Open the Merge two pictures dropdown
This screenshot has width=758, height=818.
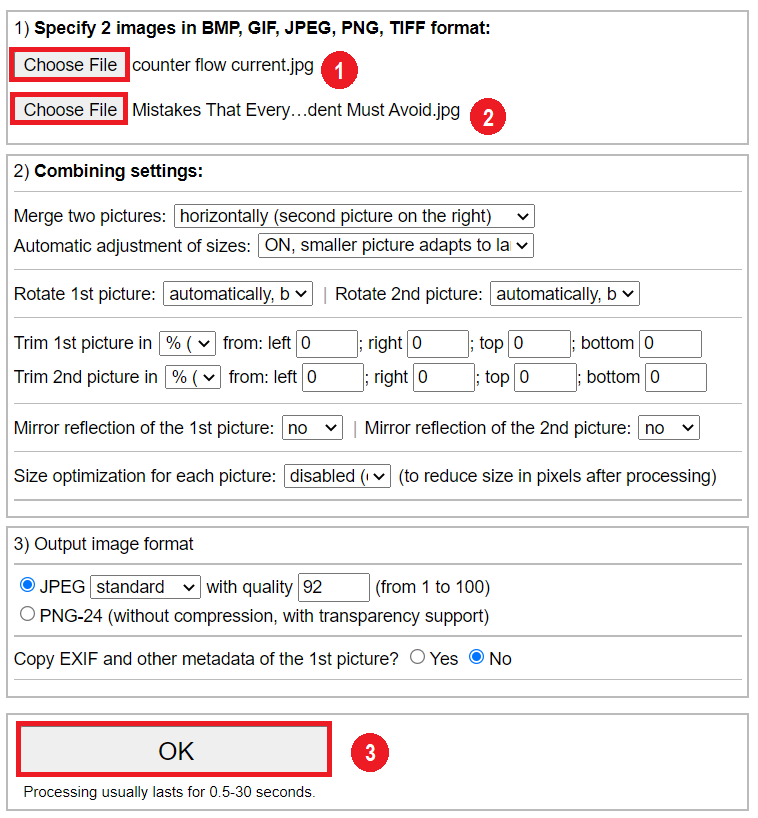pos(354,216)
